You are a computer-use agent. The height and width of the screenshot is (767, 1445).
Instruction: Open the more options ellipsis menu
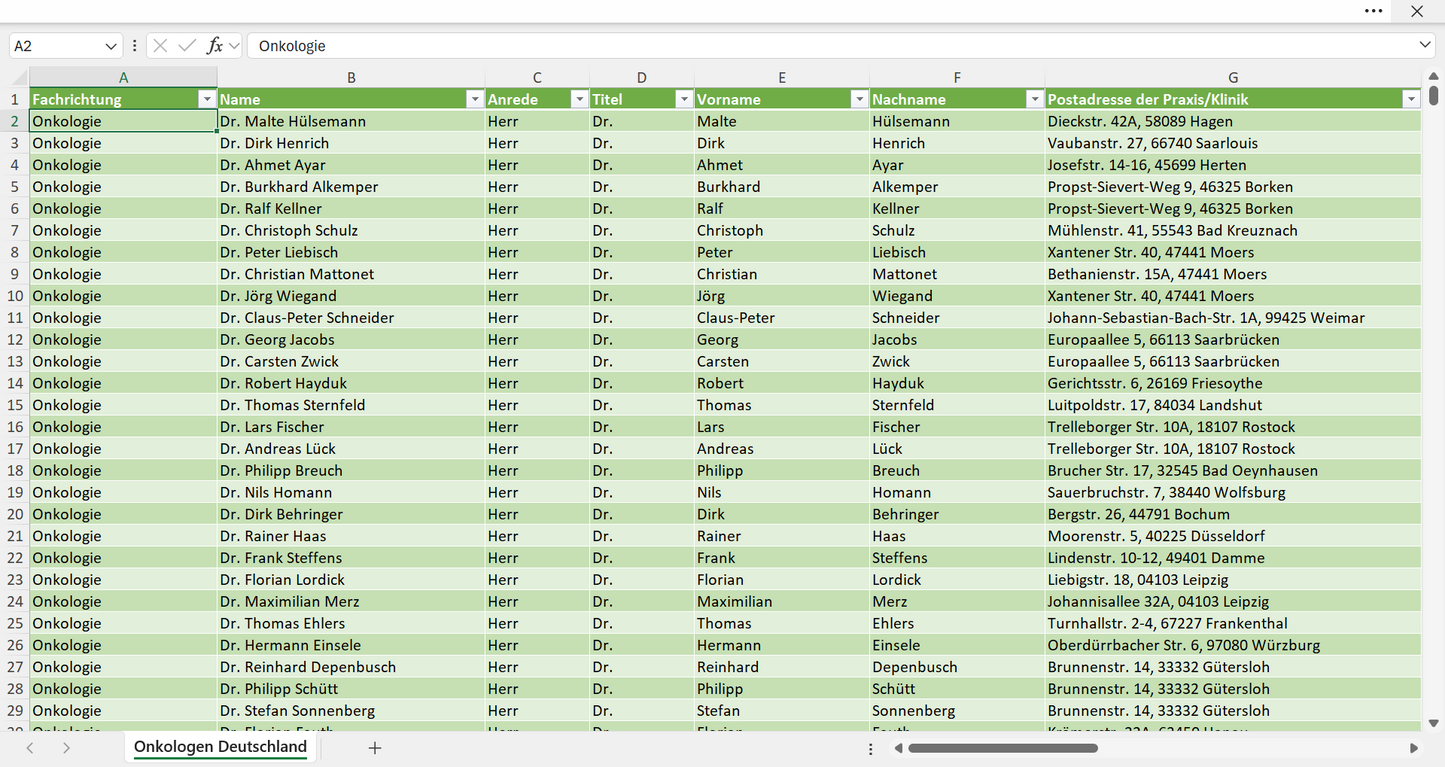[x=1374, y=11]
